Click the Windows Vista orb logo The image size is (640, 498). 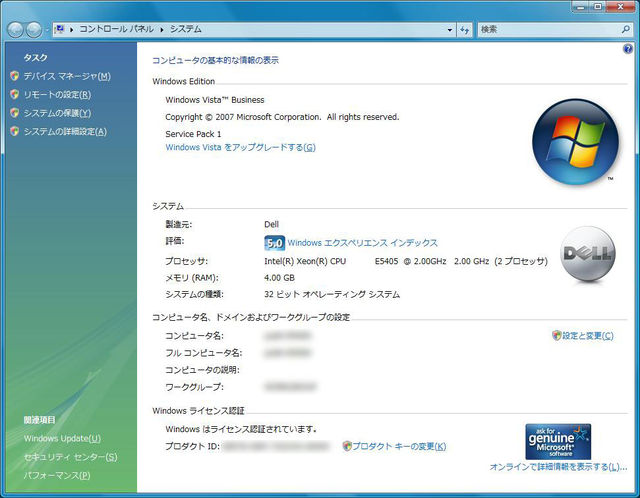click(576, 142)
